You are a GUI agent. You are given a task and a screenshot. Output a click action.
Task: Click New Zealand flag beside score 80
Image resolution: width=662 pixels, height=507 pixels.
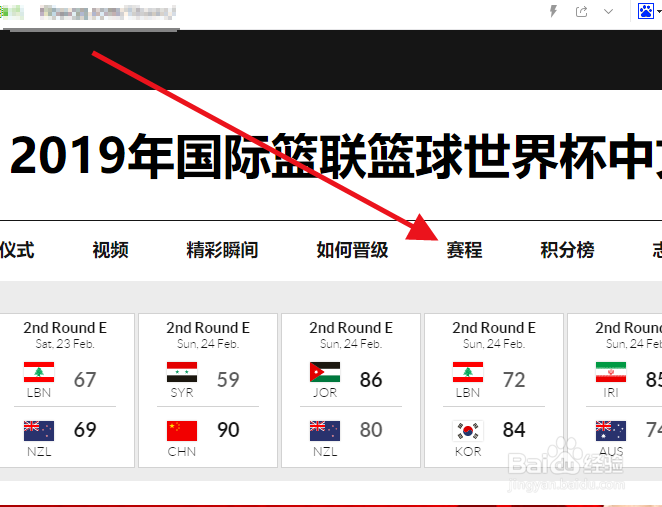point(325,431)
